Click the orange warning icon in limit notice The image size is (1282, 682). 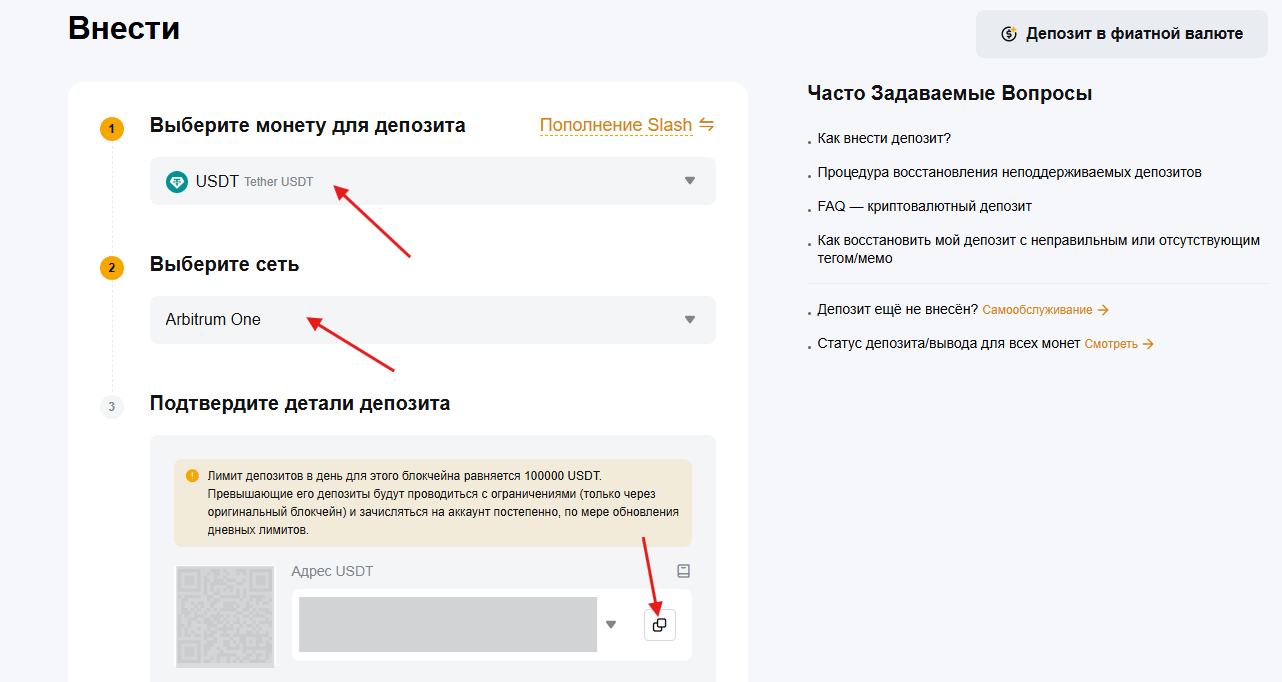point(192,476)
